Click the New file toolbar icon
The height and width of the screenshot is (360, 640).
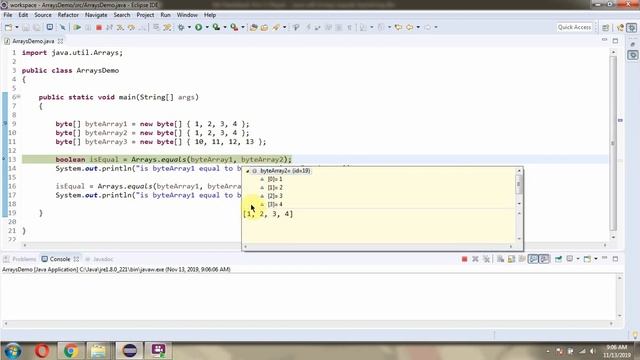click(8, 27)
